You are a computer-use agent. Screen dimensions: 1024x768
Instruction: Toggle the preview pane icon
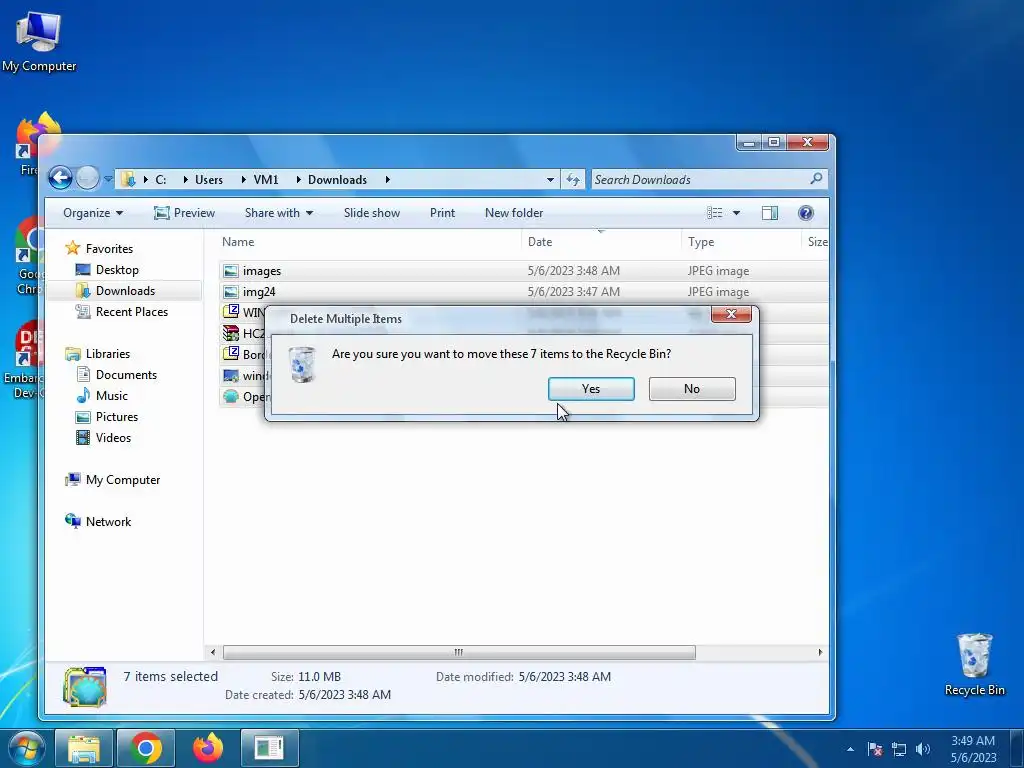click(769, 213)
